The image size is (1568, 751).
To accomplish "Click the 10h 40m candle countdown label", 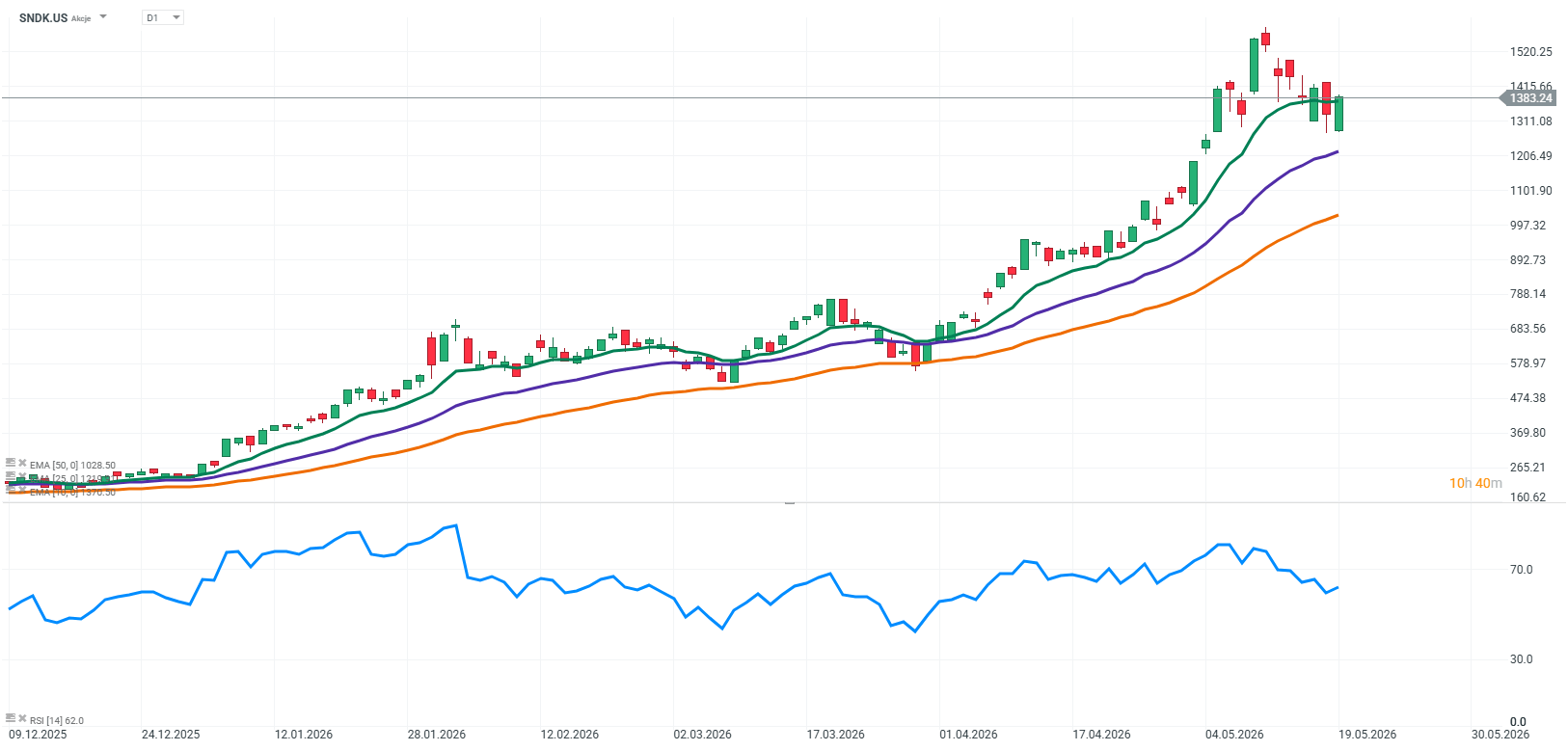I will tap(1475, 483).
